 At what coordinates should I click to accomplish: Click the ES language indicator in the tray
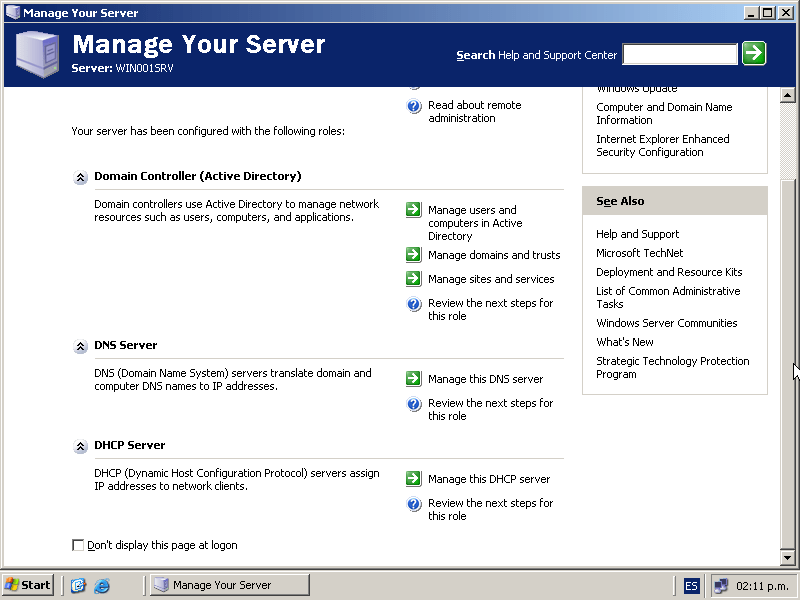tap(692, 585)
